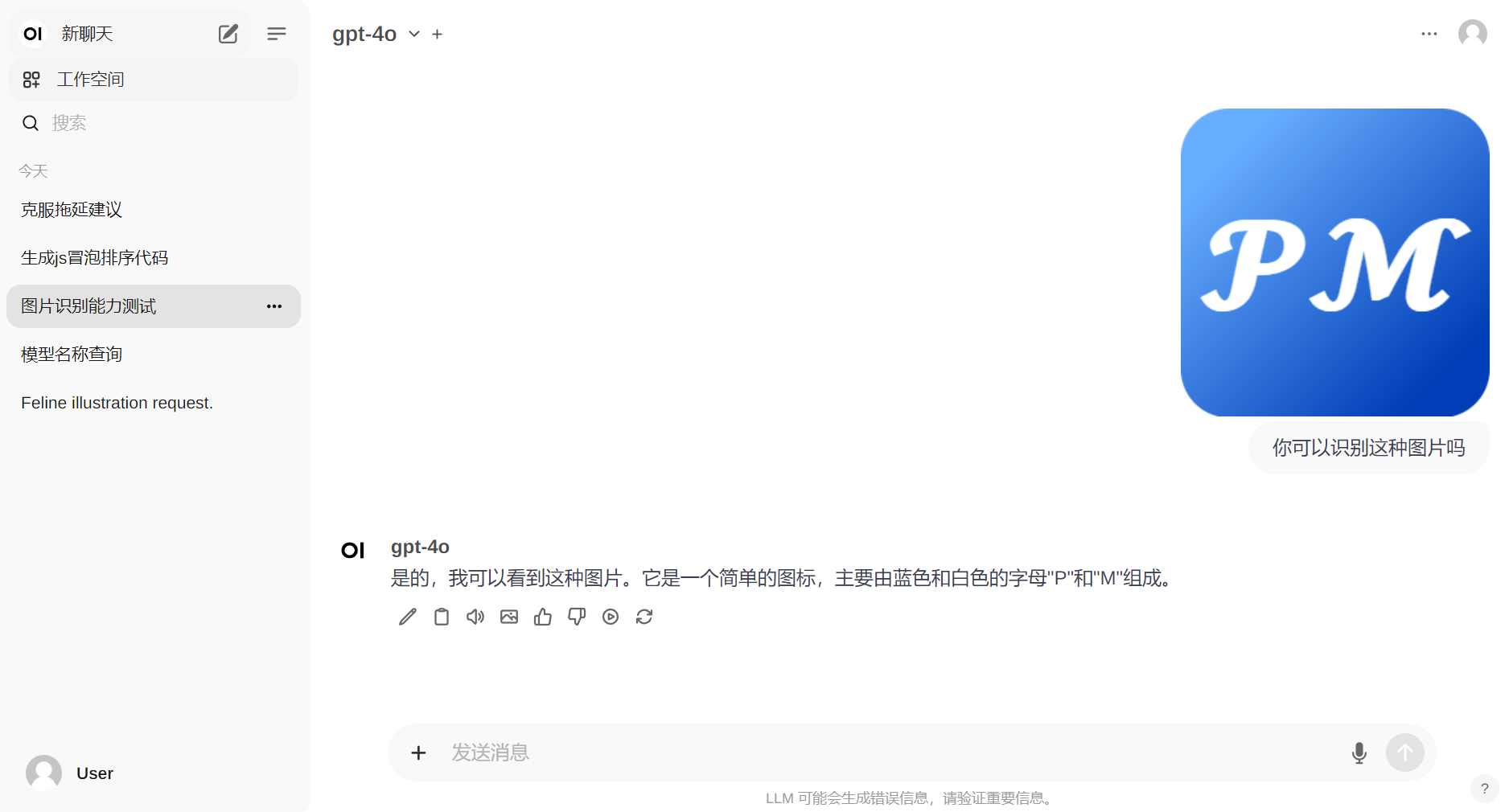Give thumbs down feedback on the response
Viewport: 1509px width, 812px height.
pos(576,617)
